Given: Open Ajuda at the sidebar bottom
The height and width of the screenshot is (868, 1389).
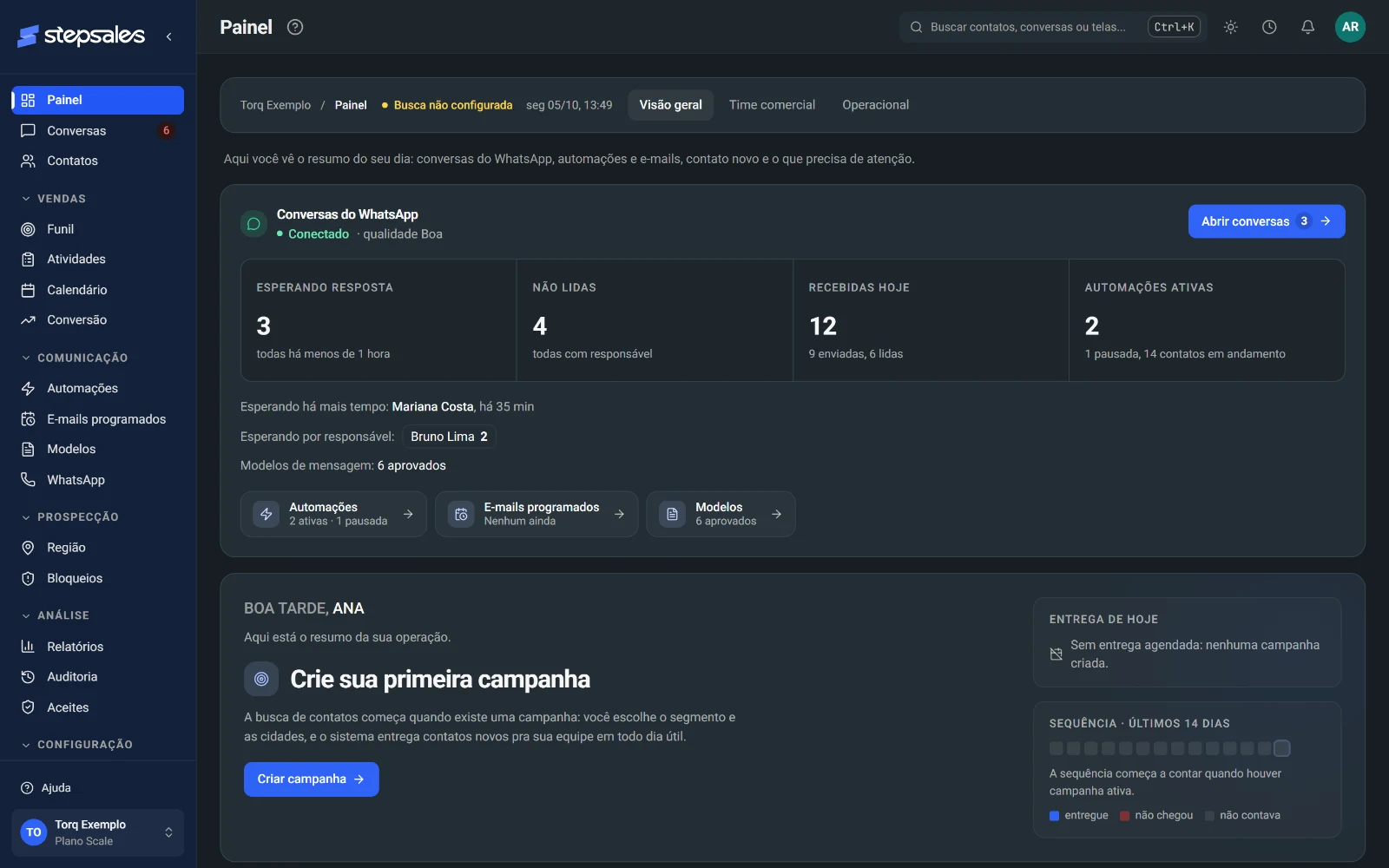Looking at the screenshot, I should pyautogui.click(x=98, y=788).
